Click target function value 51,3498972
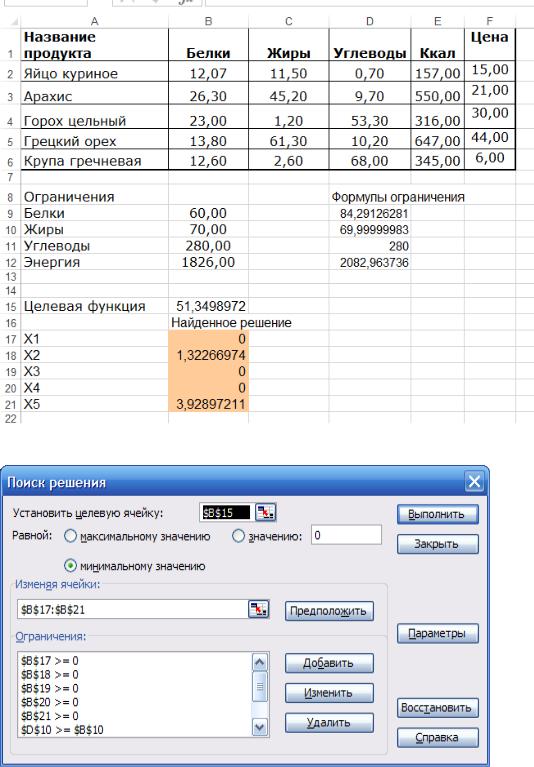534x767 pixels. (x=208, y=306)
